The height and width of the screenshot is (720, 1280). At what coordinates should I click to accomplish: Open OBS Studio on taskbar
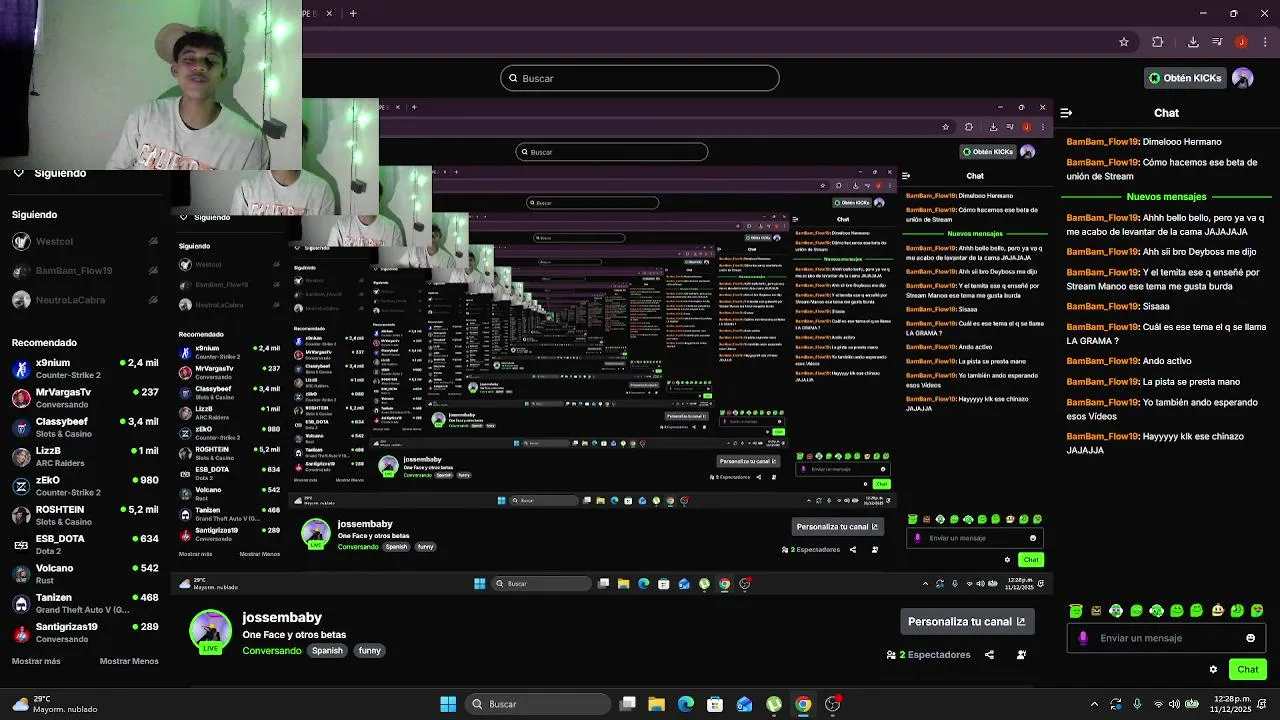click(x=833, y=704)
